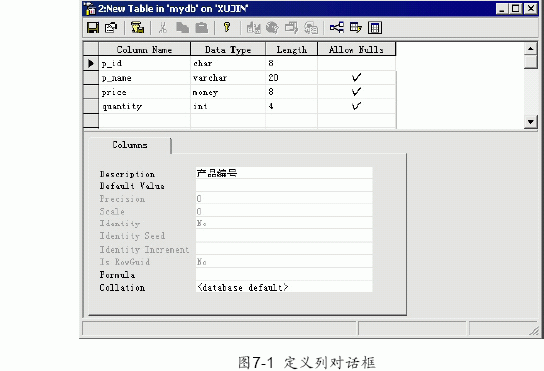The height and width of the screenshot is (371, 544).
Task: Click the empty Column Name cell below quantity
Action: click(x=144, y=121)
